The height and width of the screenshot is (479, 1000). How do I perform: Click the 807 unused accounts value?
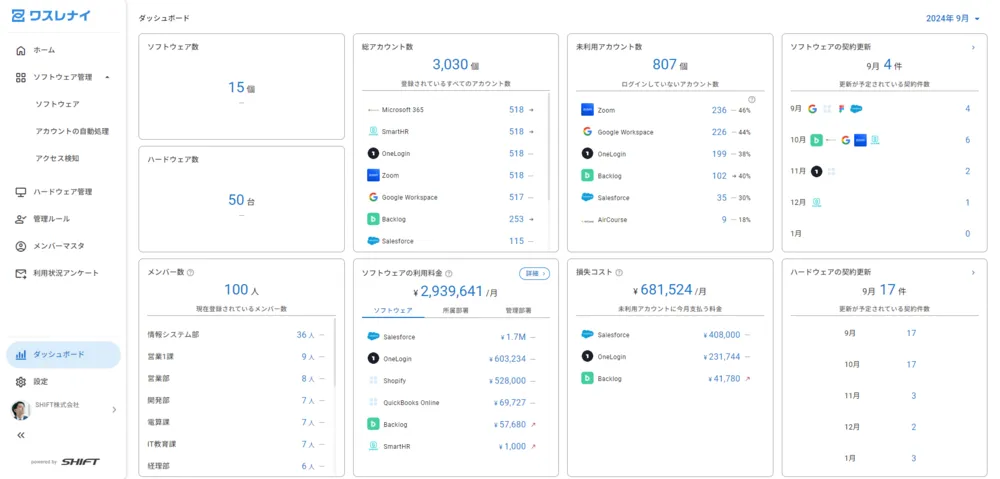pyautogui.click(x=664, y=64)
